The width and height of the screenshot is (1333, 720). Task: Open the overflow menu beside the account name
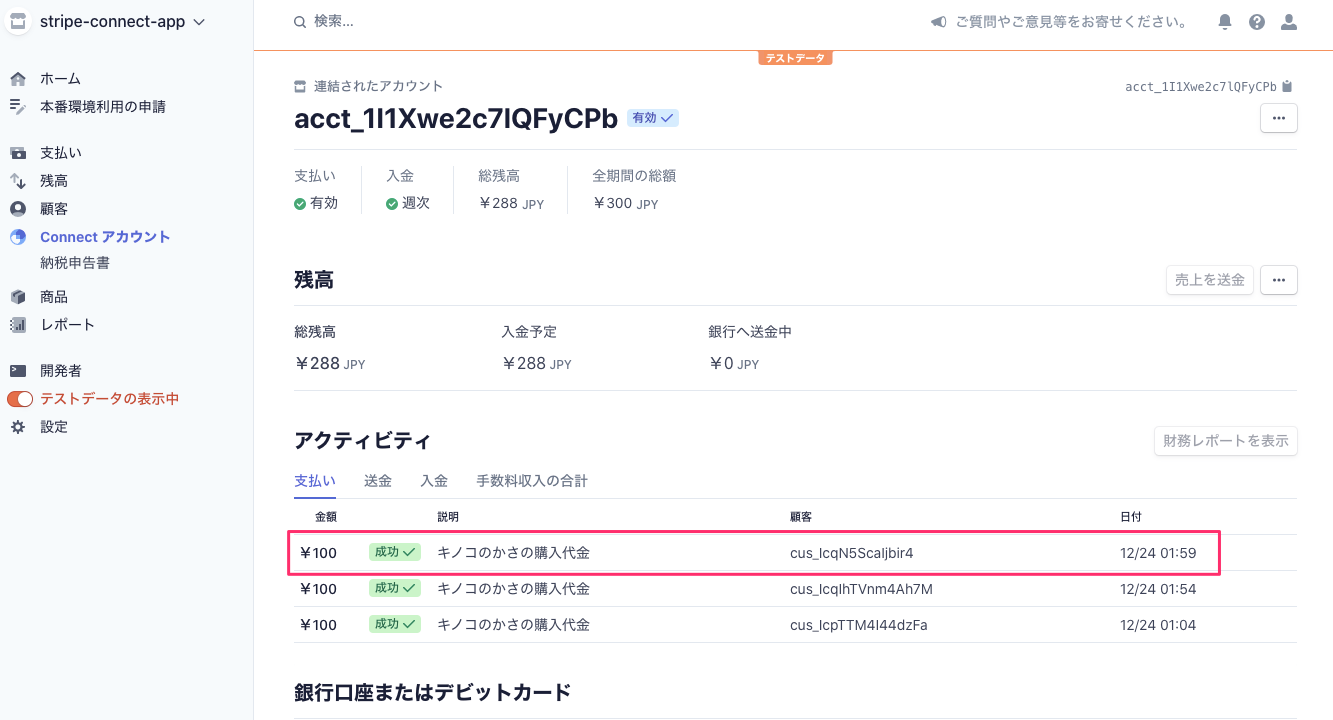coord(1278,117)
